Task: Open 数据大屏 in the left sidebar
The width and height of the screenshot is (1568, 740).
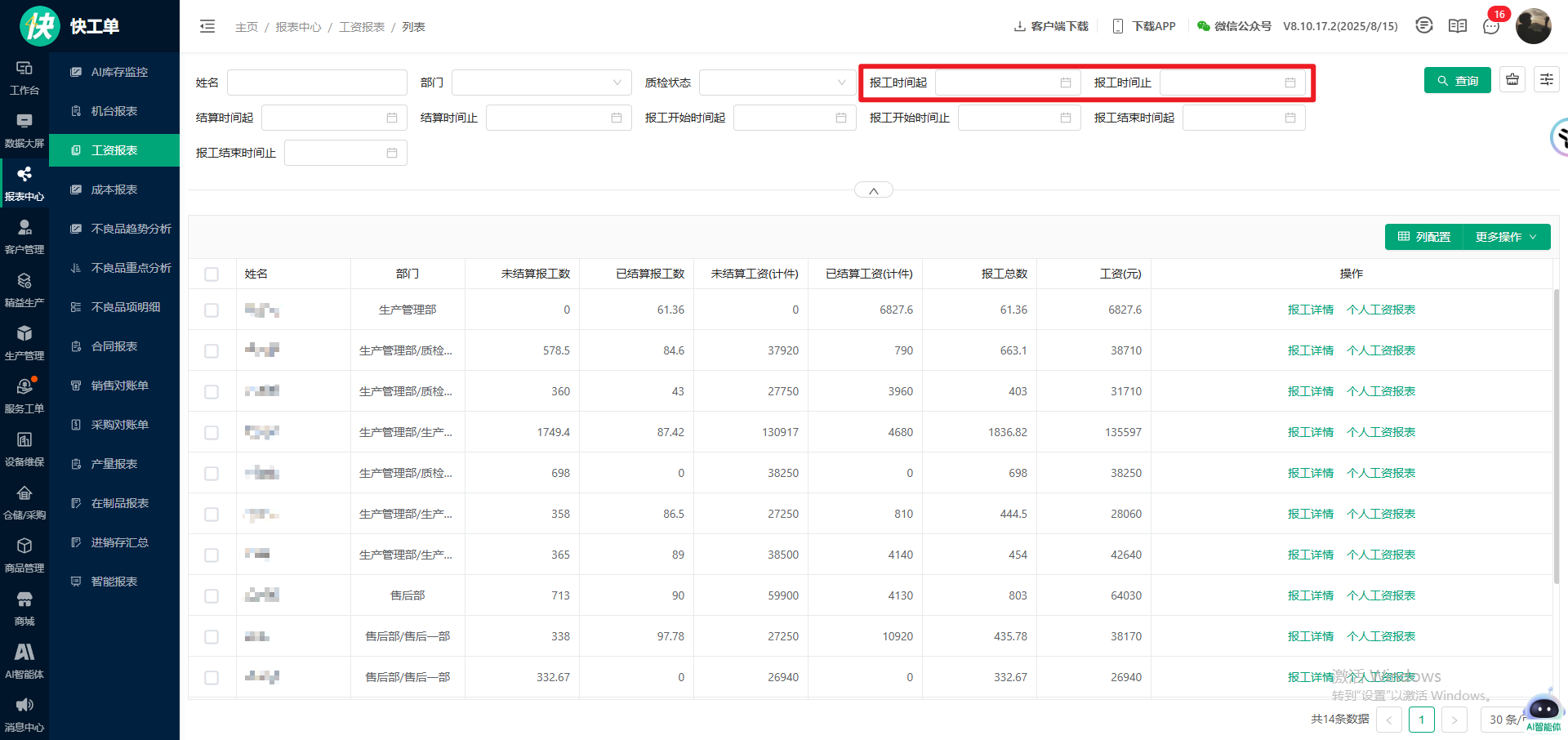Action: click(x=24, y=131)
